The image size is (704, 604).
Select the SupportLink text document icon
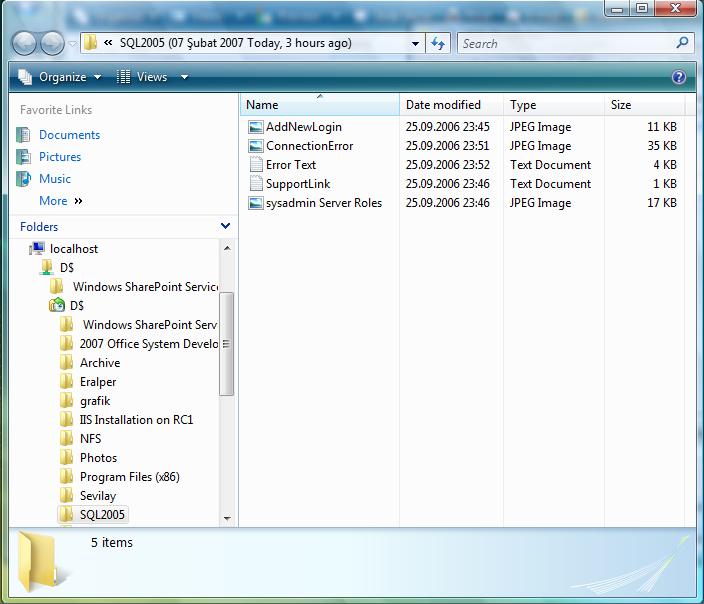pyautogui.click(x=256, y=184)
